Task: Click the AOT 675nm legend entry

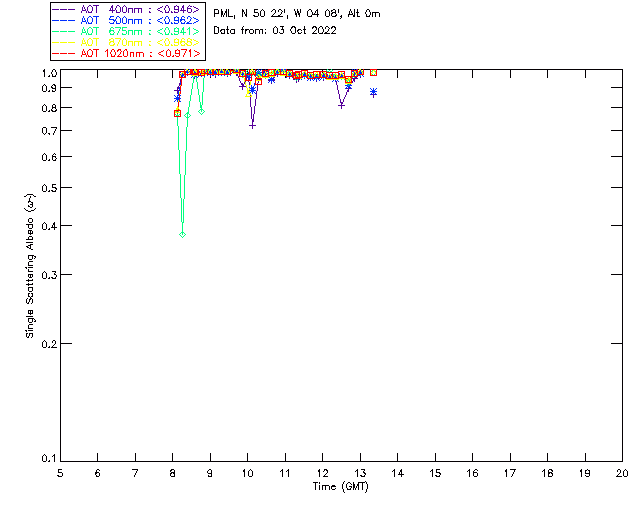Action: pos(126,31)
